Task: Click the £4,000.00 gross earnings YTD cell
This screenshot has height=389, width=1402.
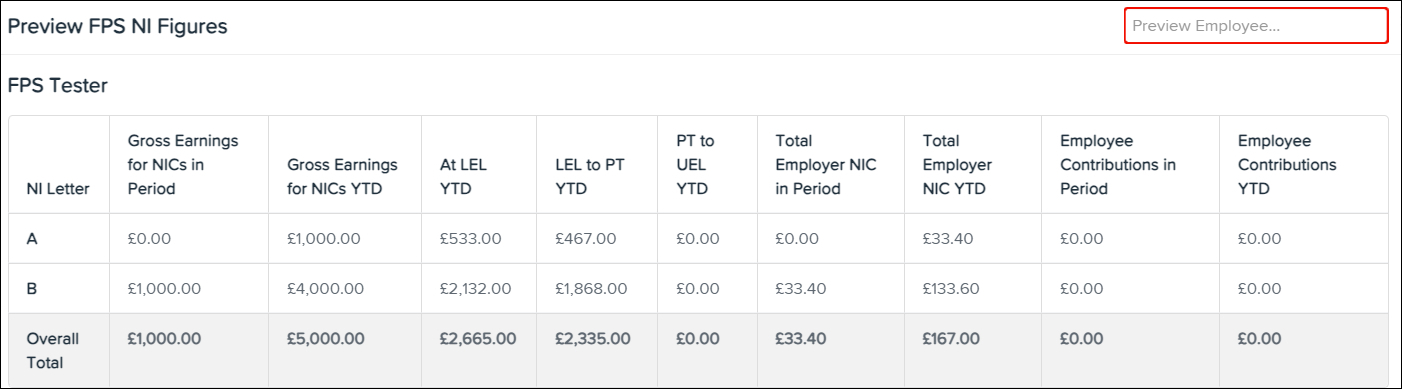Action: (324, 289)
